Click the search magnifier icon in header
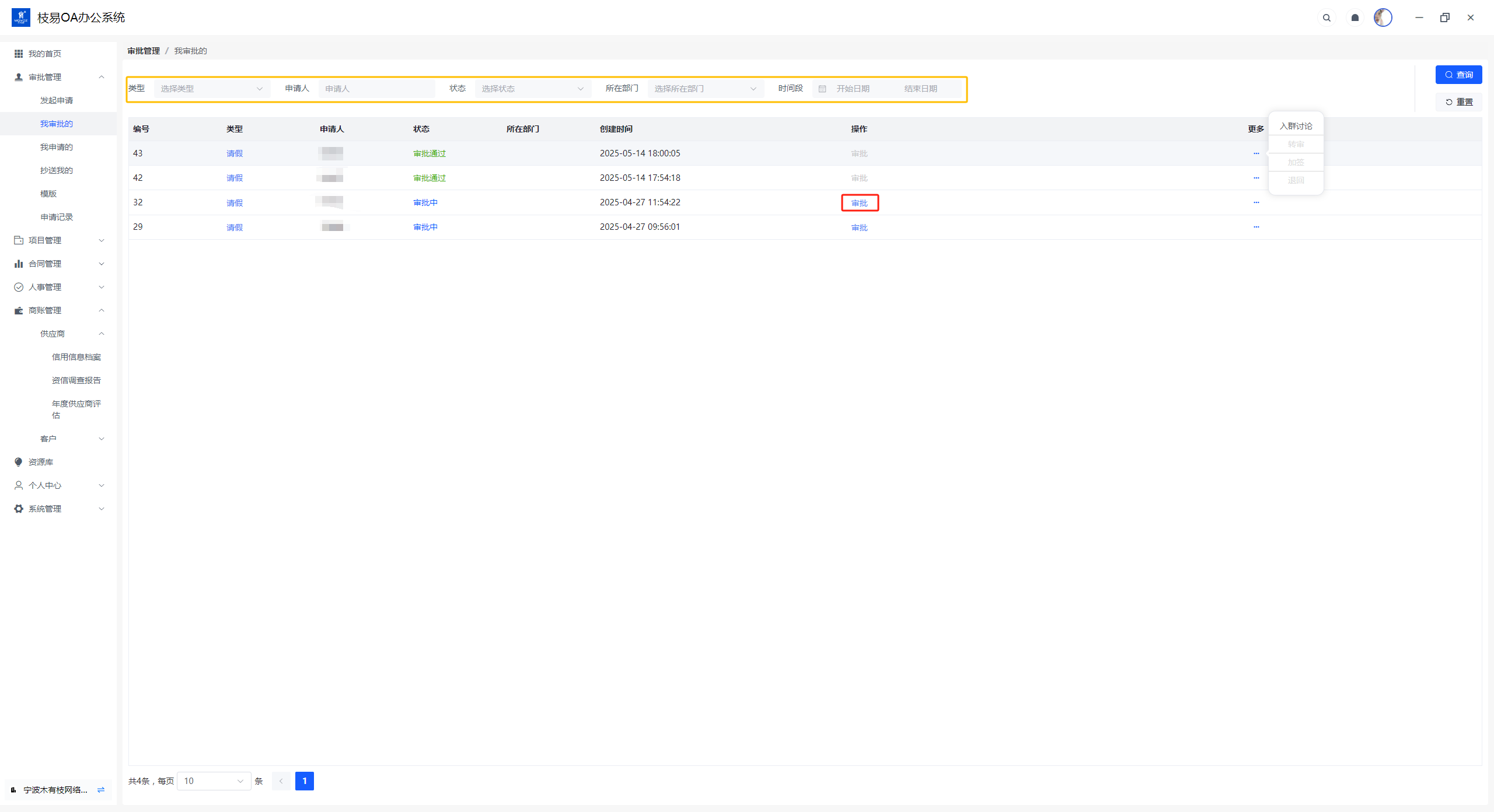The width and height of the screenshot is (1494, 812). tap(1327, 17)
